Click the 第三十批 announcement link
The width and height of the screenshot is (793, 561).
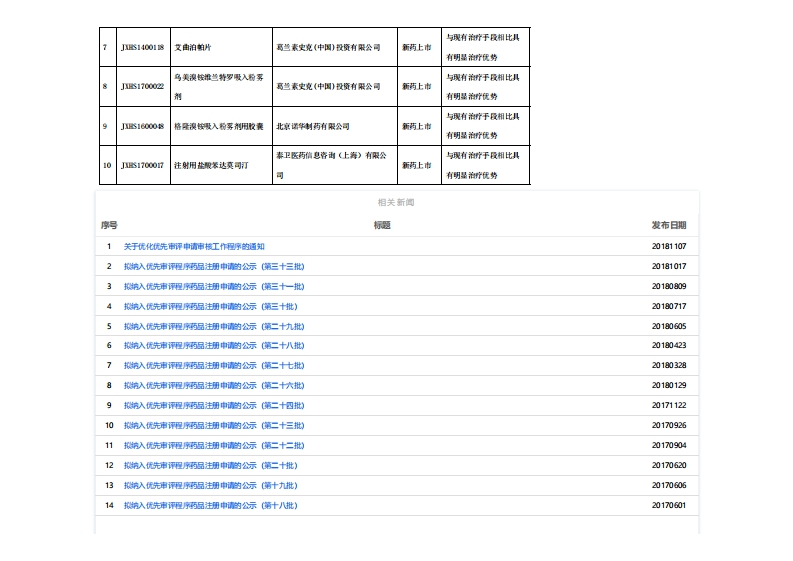(210, 306)
